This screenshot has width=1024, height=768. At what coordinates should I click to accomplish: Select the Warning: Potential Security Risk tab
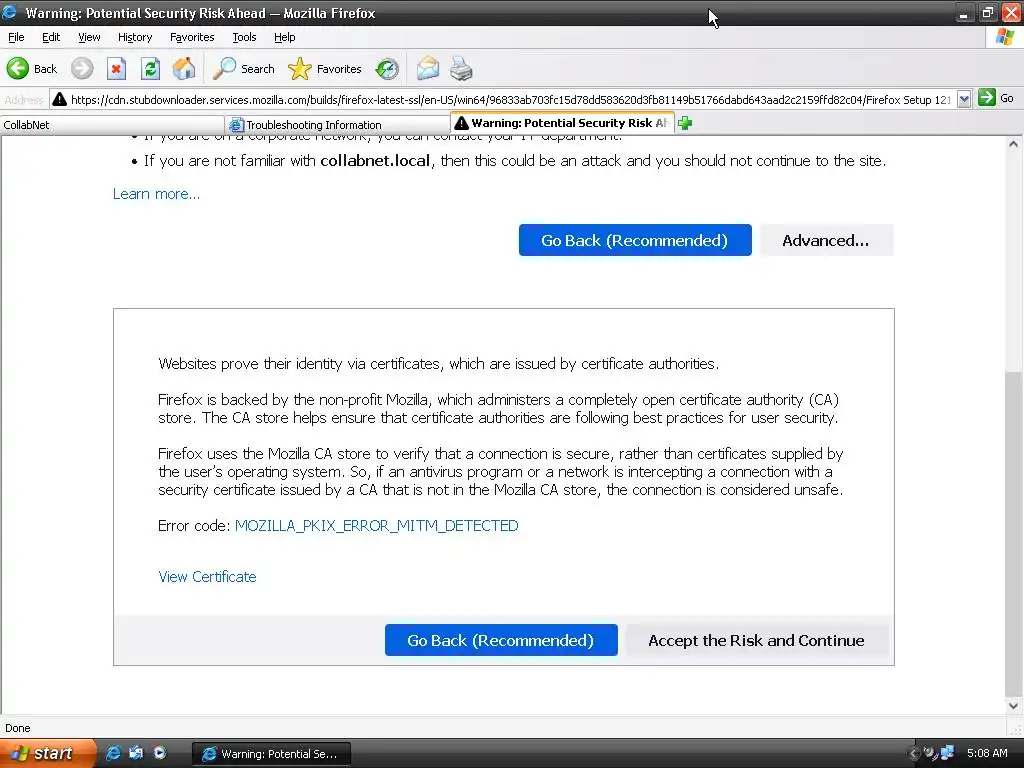[562, 123]
